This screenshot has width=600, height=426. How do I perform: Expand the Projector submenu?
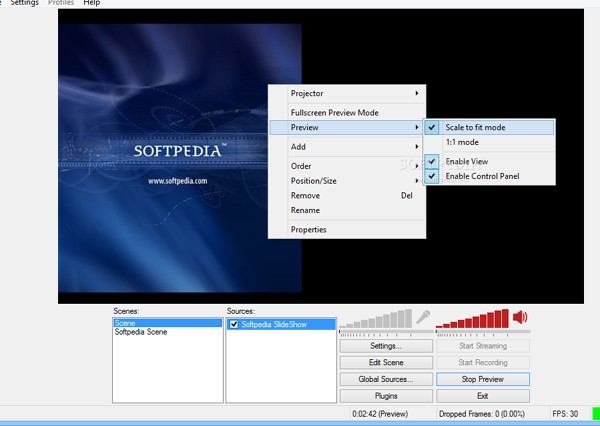pyautogui.click(x=347, y=93)
